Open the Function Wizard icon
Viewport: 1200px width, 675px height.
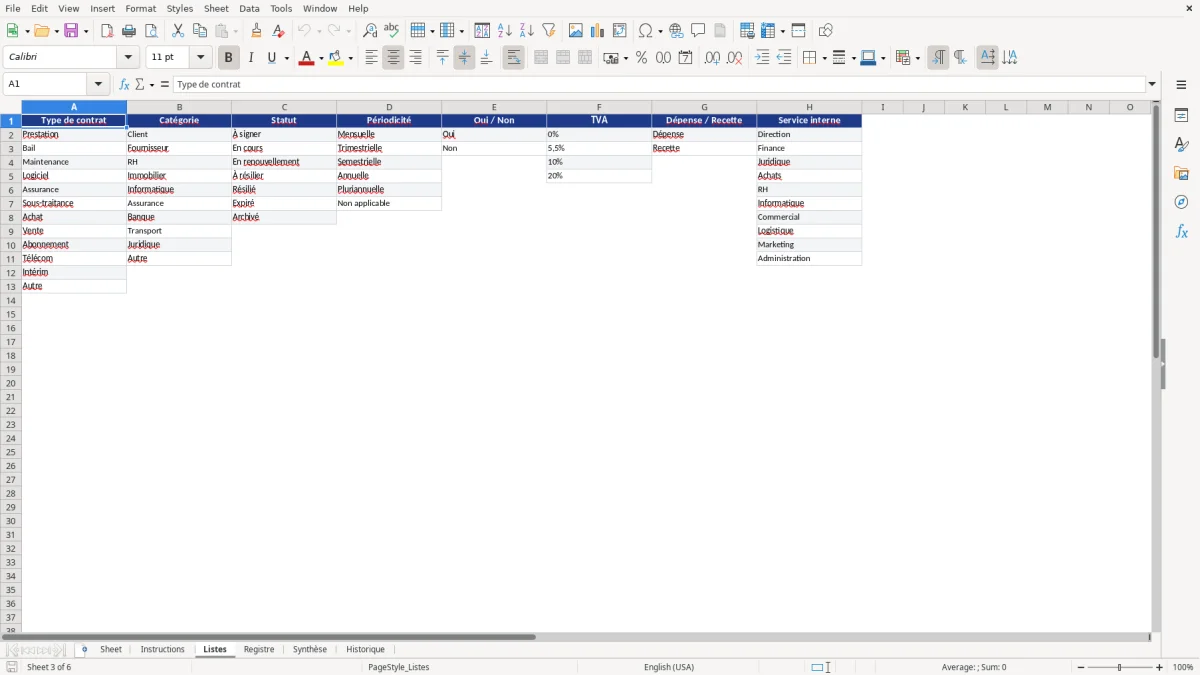124,84
